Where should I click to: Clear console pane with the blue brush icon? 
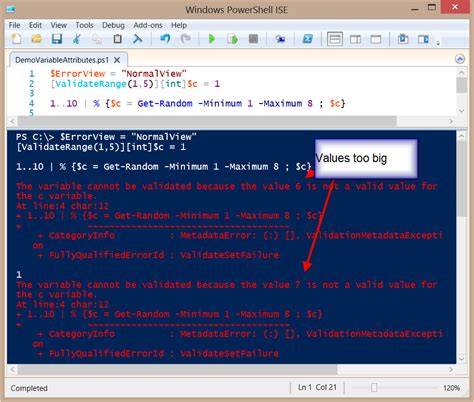(137, 39)
